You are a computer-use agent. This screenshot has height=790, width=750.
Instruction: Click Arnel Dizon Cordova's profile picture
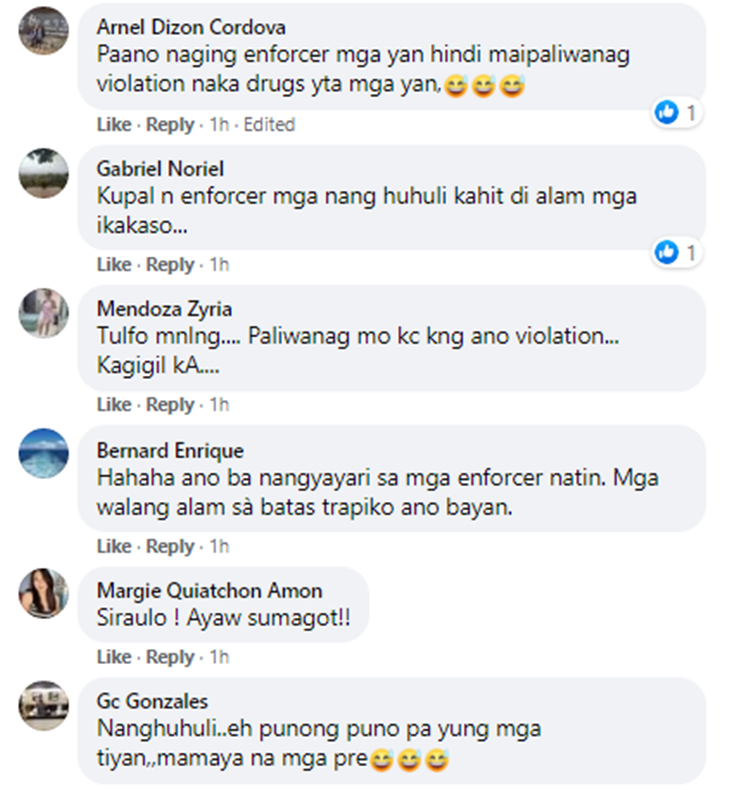(44, 31)
